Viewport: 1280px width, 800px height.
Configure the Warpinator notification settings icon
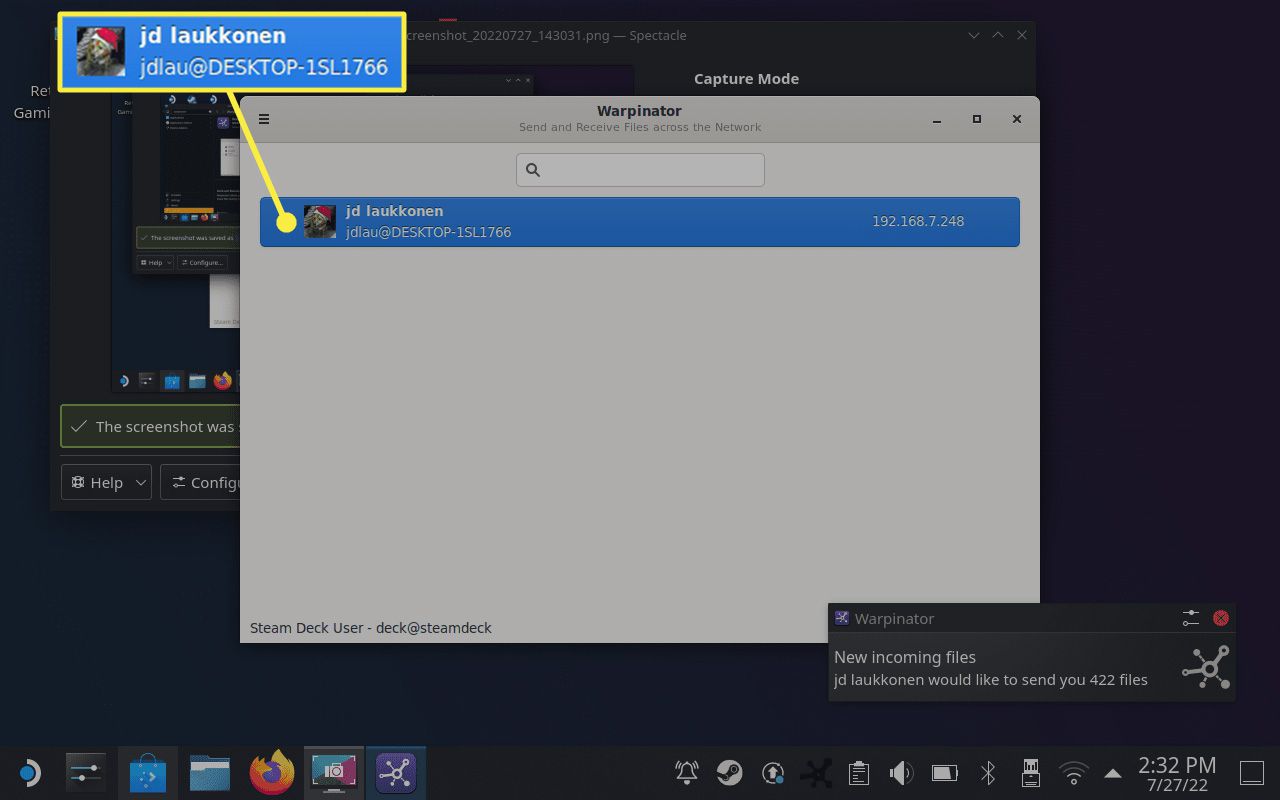[x=1190, y=618]
